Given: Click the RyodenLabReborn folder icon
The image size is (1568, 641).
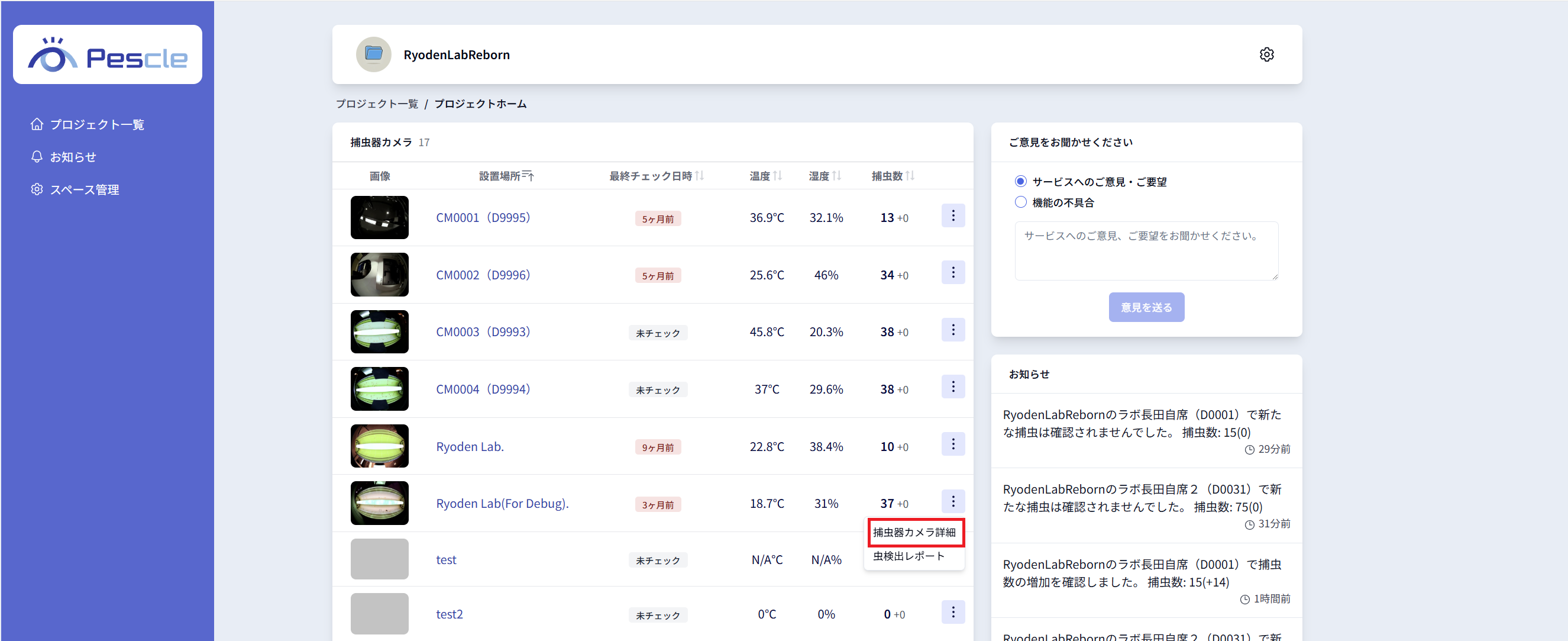Looking at the screenshot, I should [x=373, y=55].
